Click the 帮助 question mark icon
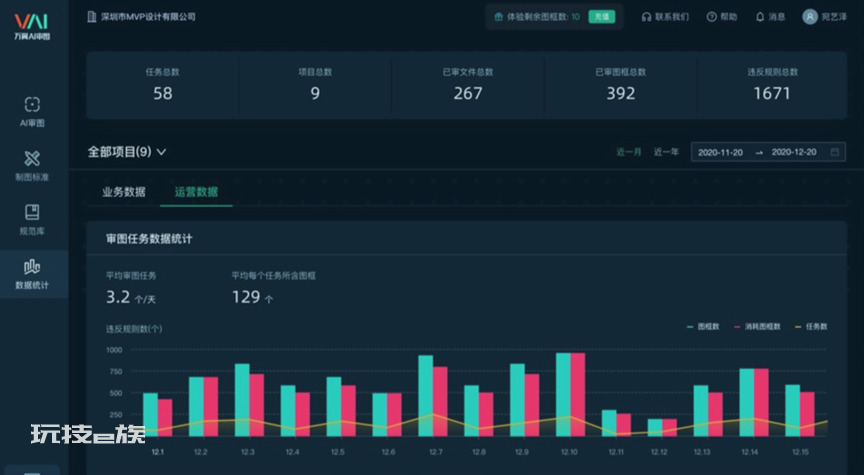This screenshot has width=864, height=475. pyautogui.click(x=711, y=17)
